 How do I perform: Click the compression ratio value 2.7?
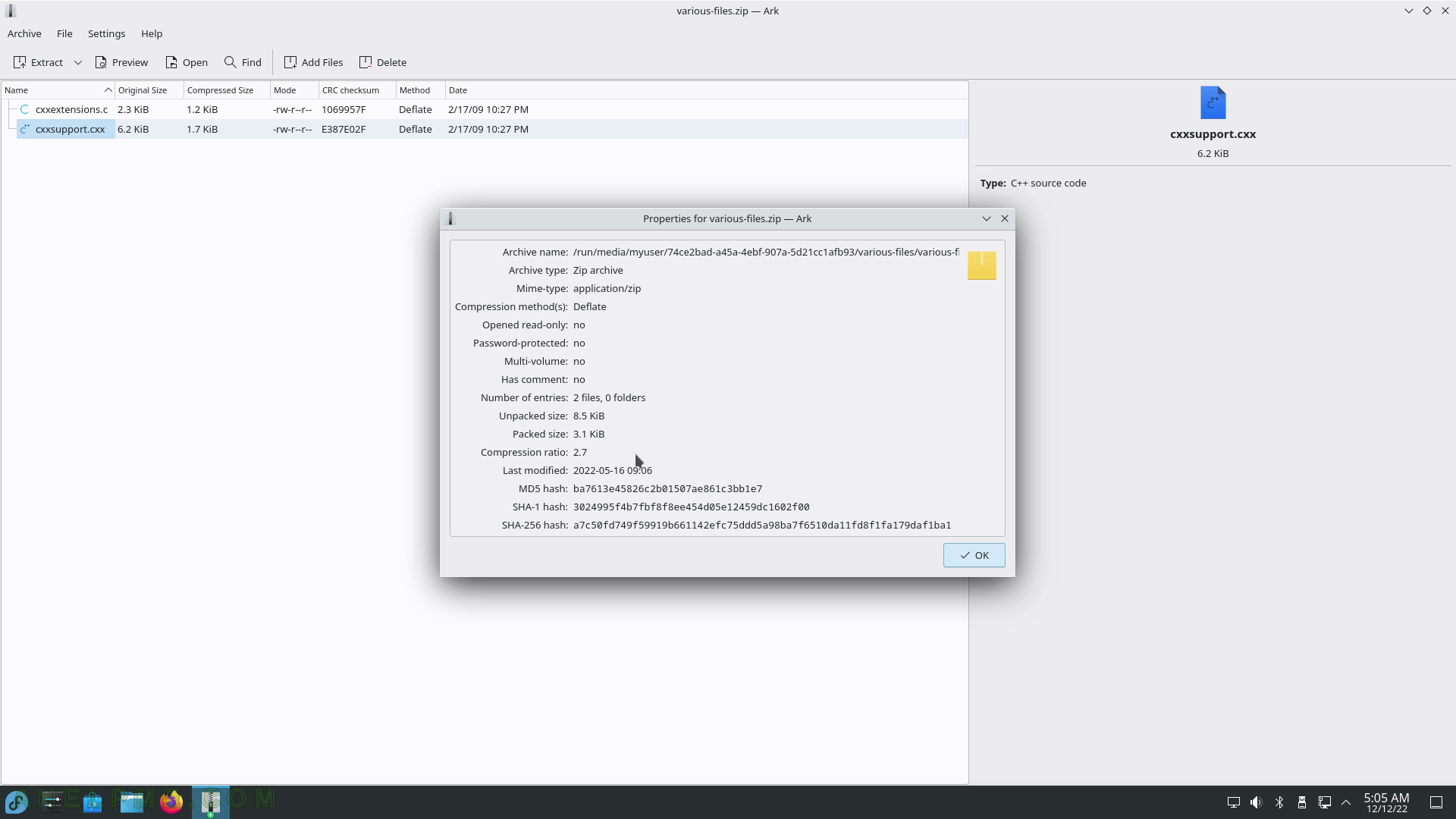point(580,452)
